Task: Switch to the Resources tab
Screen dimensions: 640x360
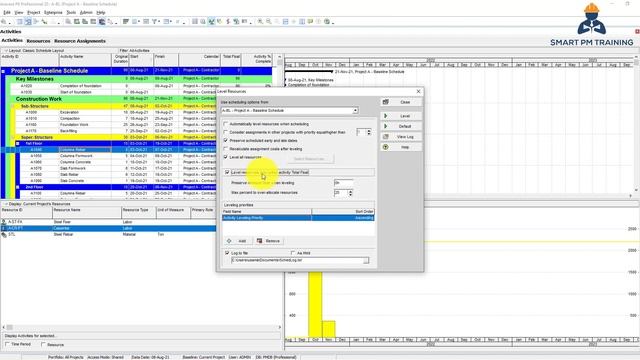Action: click(38, 41)
